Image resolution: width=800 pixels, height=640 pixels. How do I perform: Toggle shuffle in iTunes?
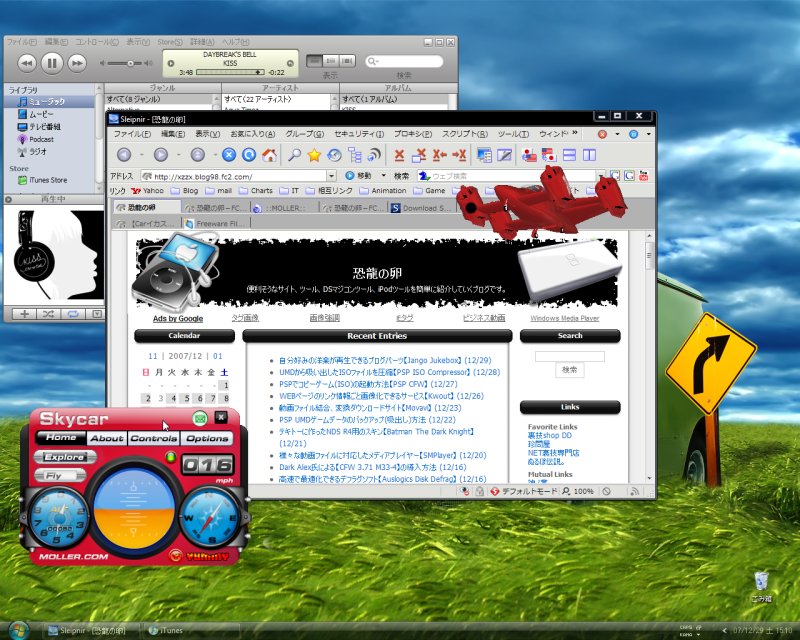[x=48, y=314]
